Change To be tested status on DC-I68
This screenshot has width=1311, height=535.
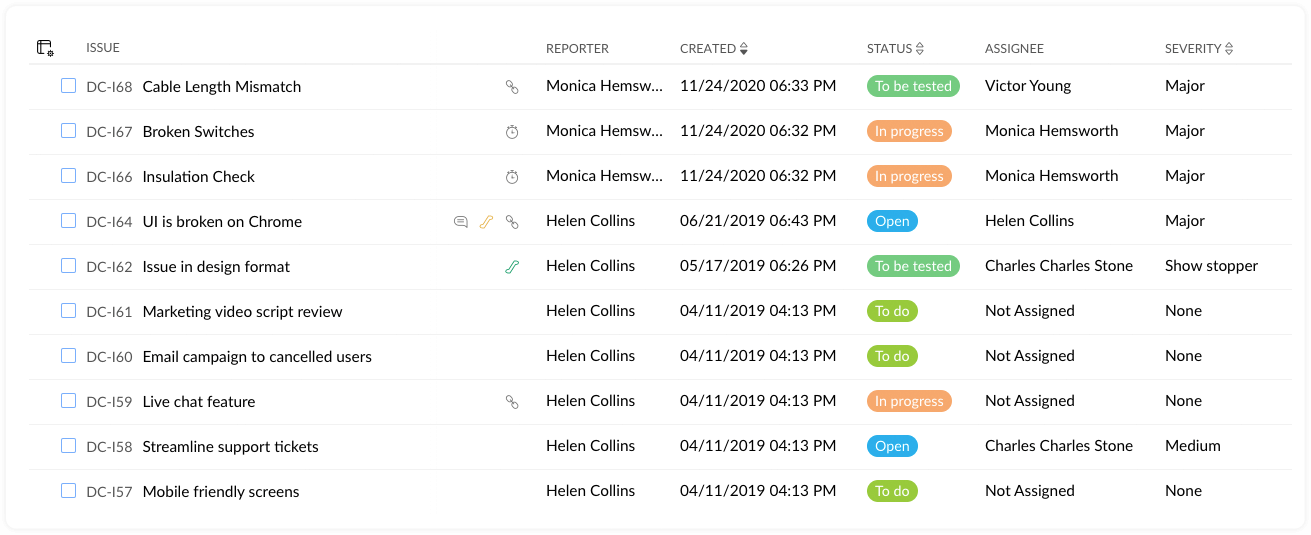[913, 86]
